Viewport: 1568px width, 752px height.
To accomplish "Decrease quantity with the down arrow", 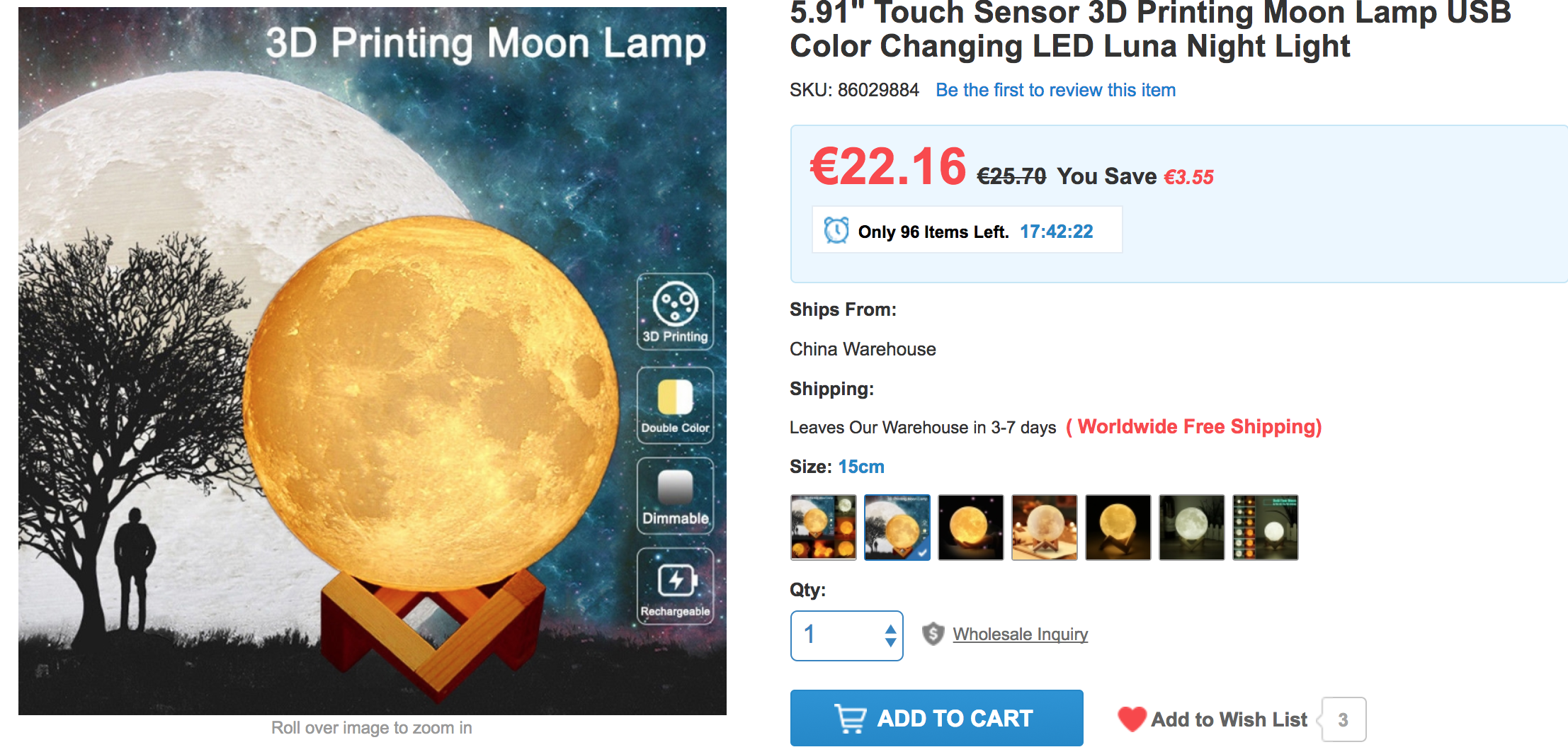I will 890,642.
